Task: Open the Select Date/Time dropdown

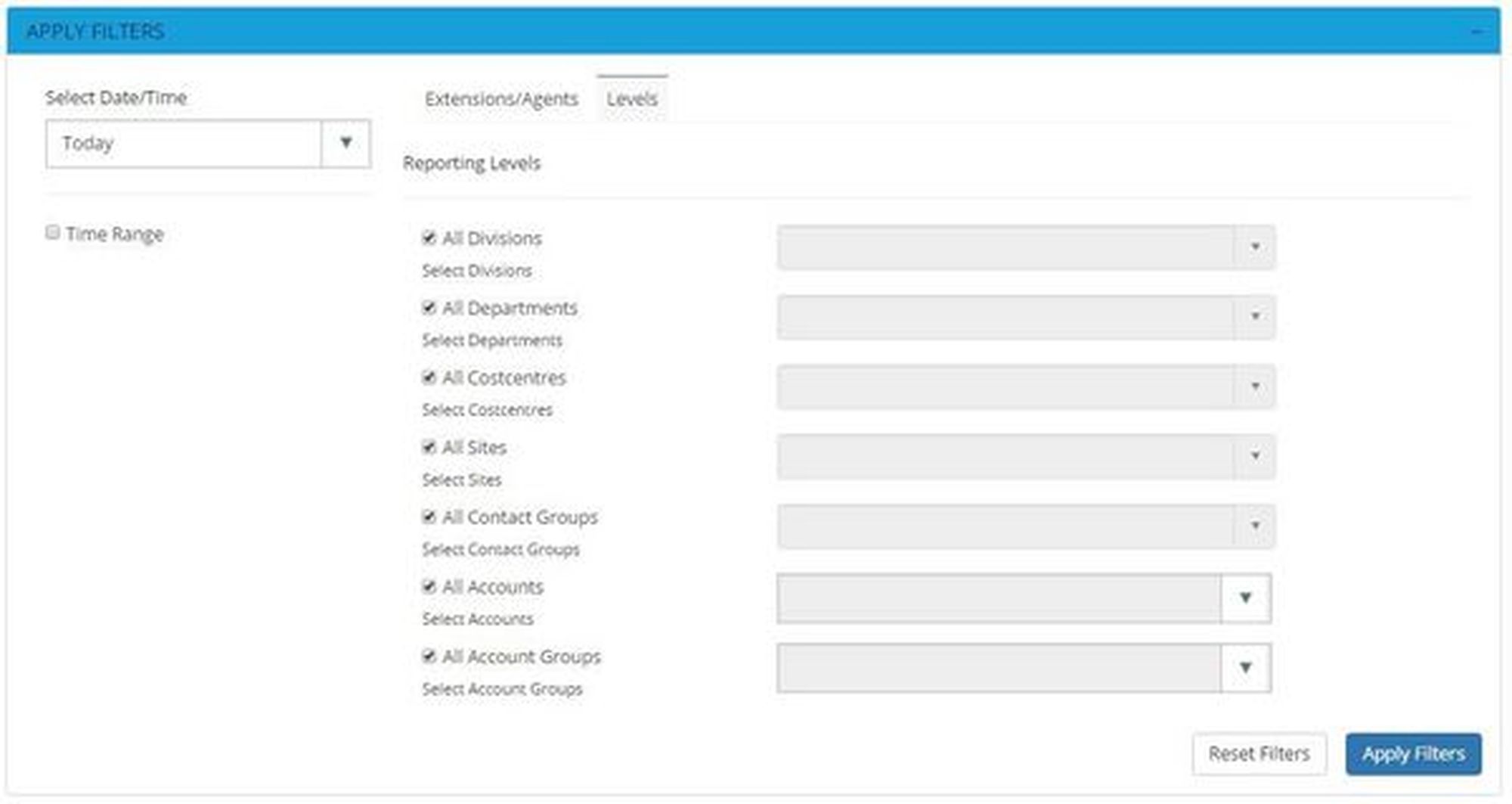Action: click(x=345, y=143)
